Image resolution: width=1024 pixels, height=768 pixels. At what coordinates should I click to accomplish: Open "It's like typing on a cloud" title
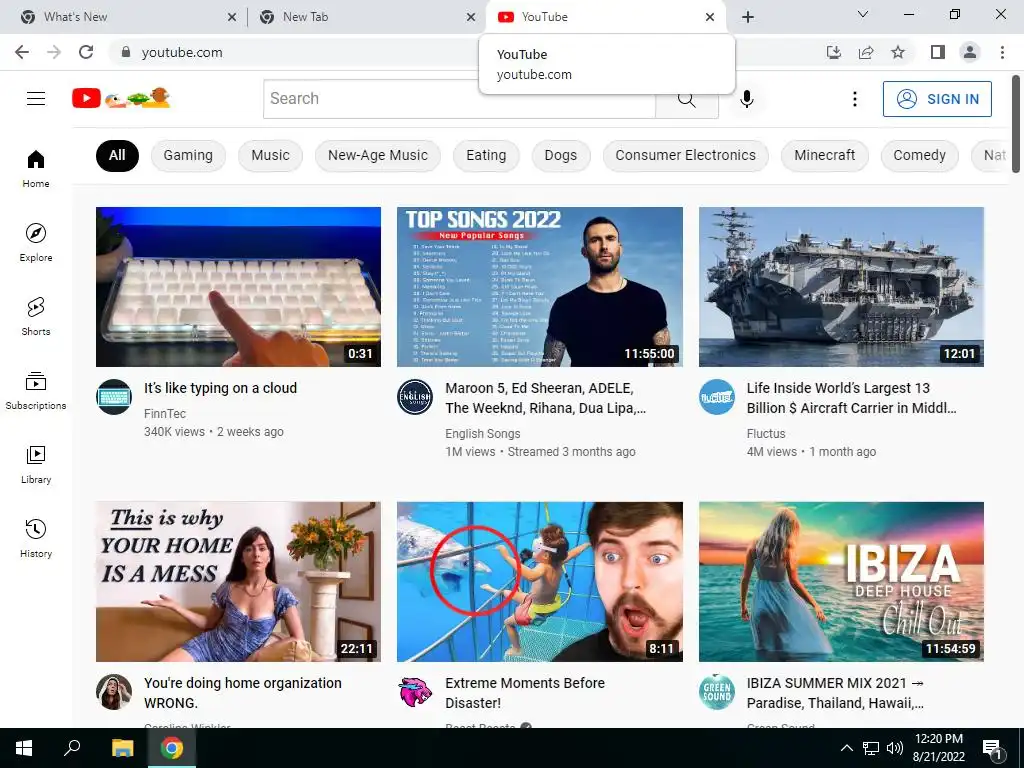(221, 388)
